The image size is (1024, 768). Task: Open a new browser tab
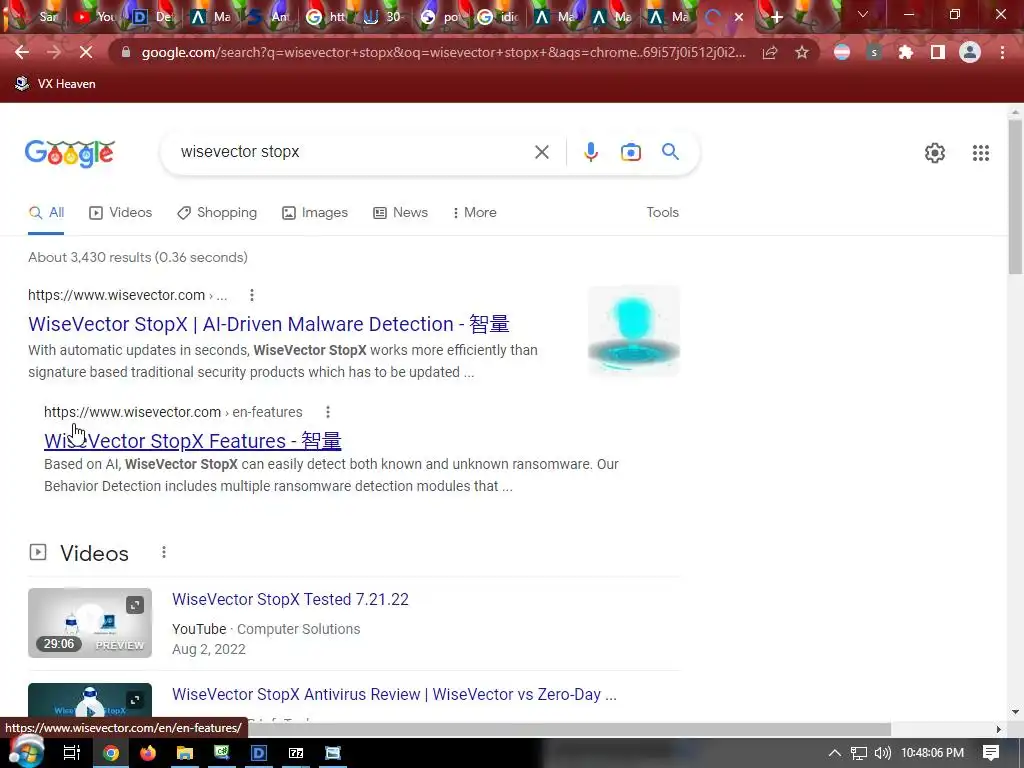click(776, 17)
